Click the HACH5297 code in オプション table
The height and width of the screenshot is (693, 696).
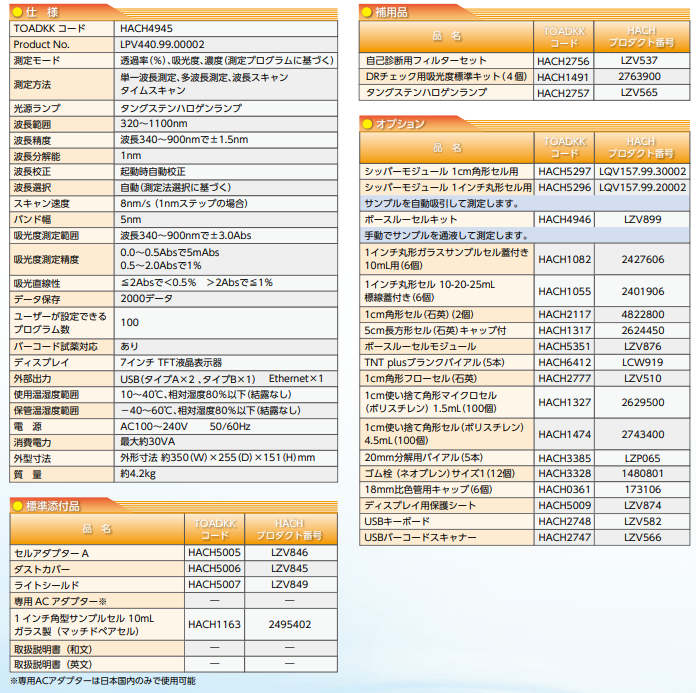pos(563,172)
